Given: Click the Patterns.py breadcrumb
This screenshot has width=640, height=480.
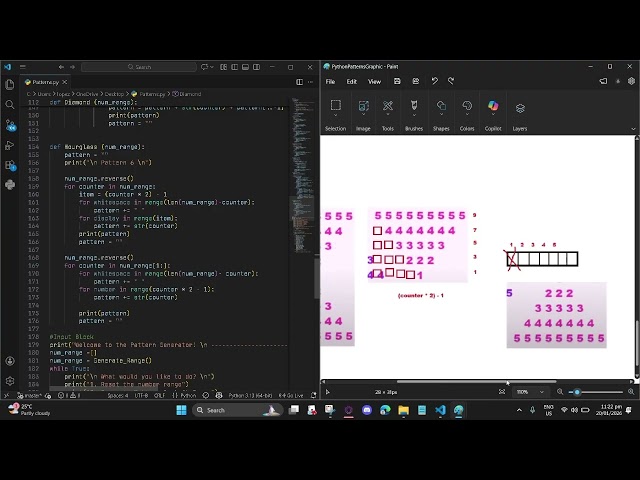Looking at the screenshot, I should coord(148,94).
